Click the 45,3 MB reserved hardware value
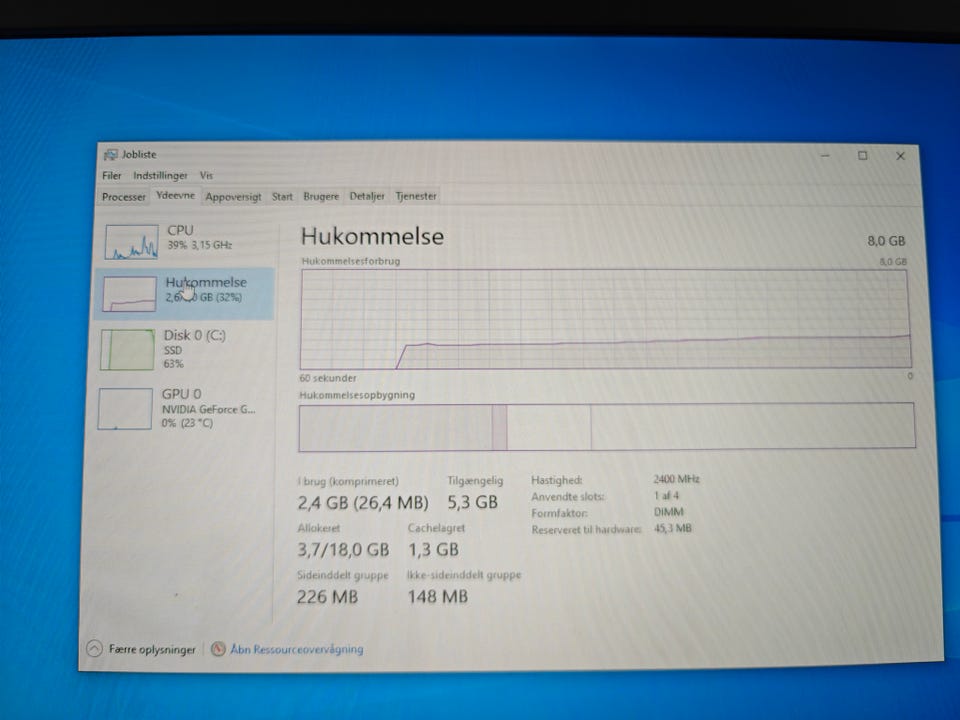Viewport: 960px width, 720px height. [672, 528]
